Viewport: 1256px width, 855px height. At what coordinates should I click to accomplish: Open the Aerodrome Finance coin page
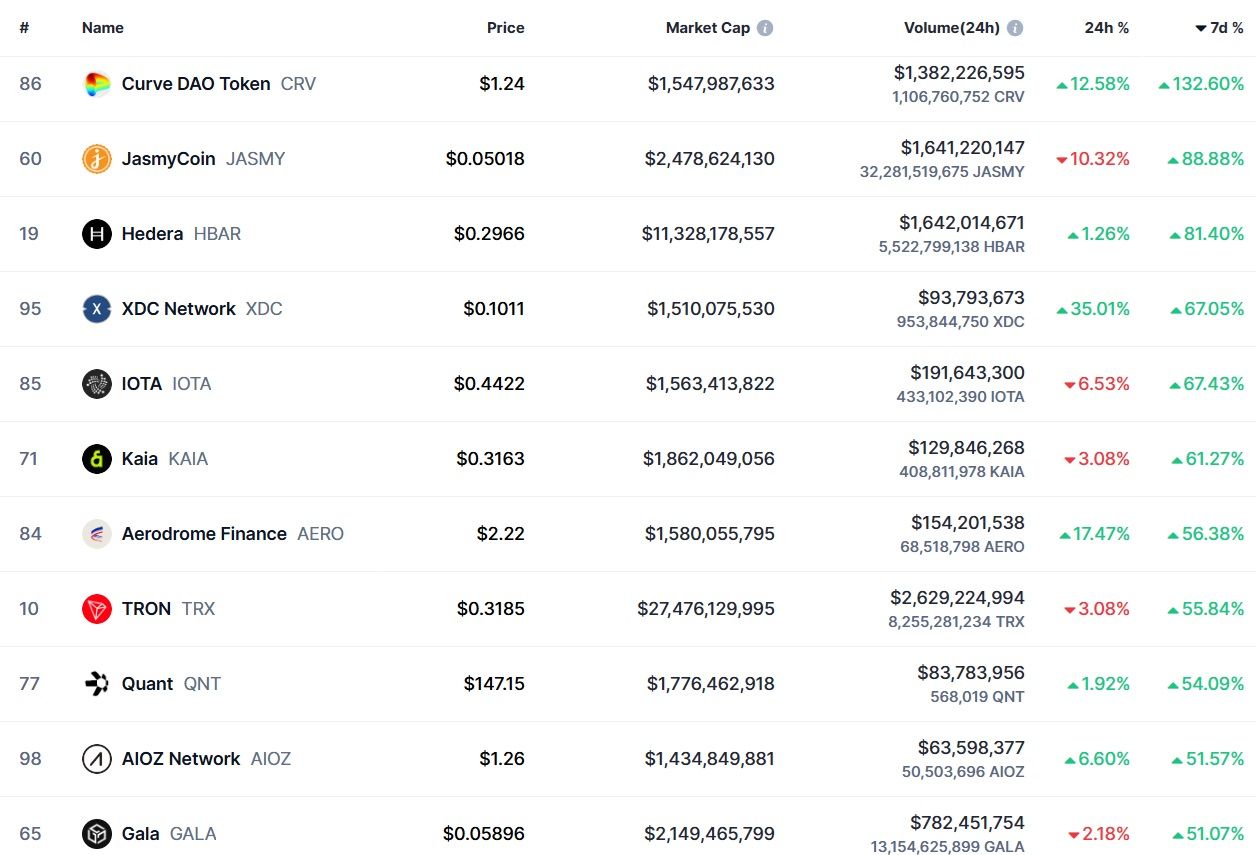[204, 534]
